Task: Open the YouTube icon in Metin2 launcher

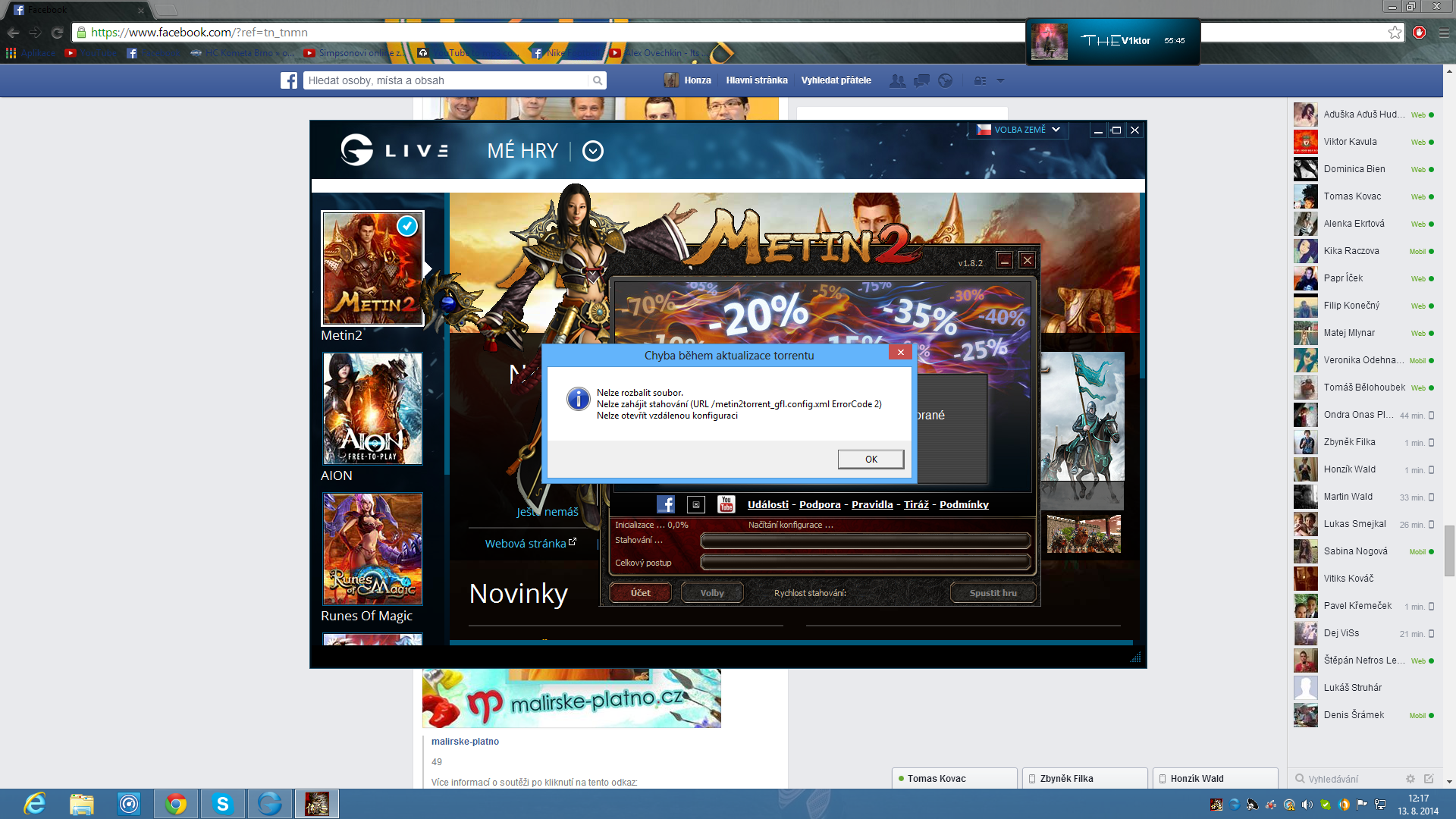Action: click(726, 504)
